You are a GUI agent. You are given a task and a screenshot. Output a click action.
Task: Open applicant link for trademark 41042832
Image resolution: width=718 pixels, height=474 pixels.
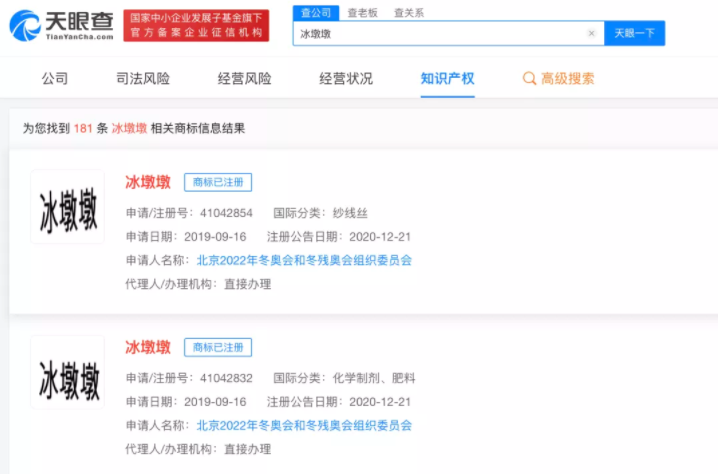point(304,425)
